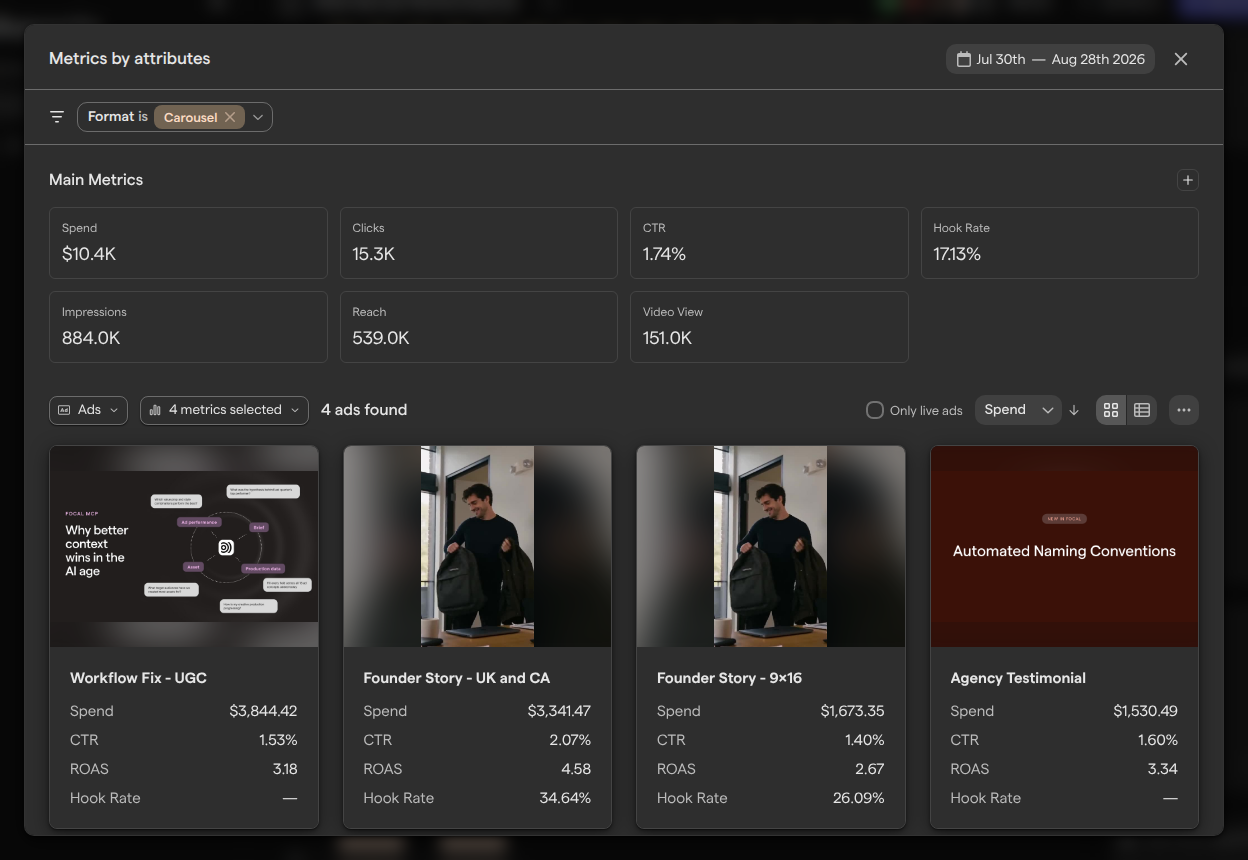Click the Main Metrics heading
The image size is (1248, 860).
tap(96, 180)
